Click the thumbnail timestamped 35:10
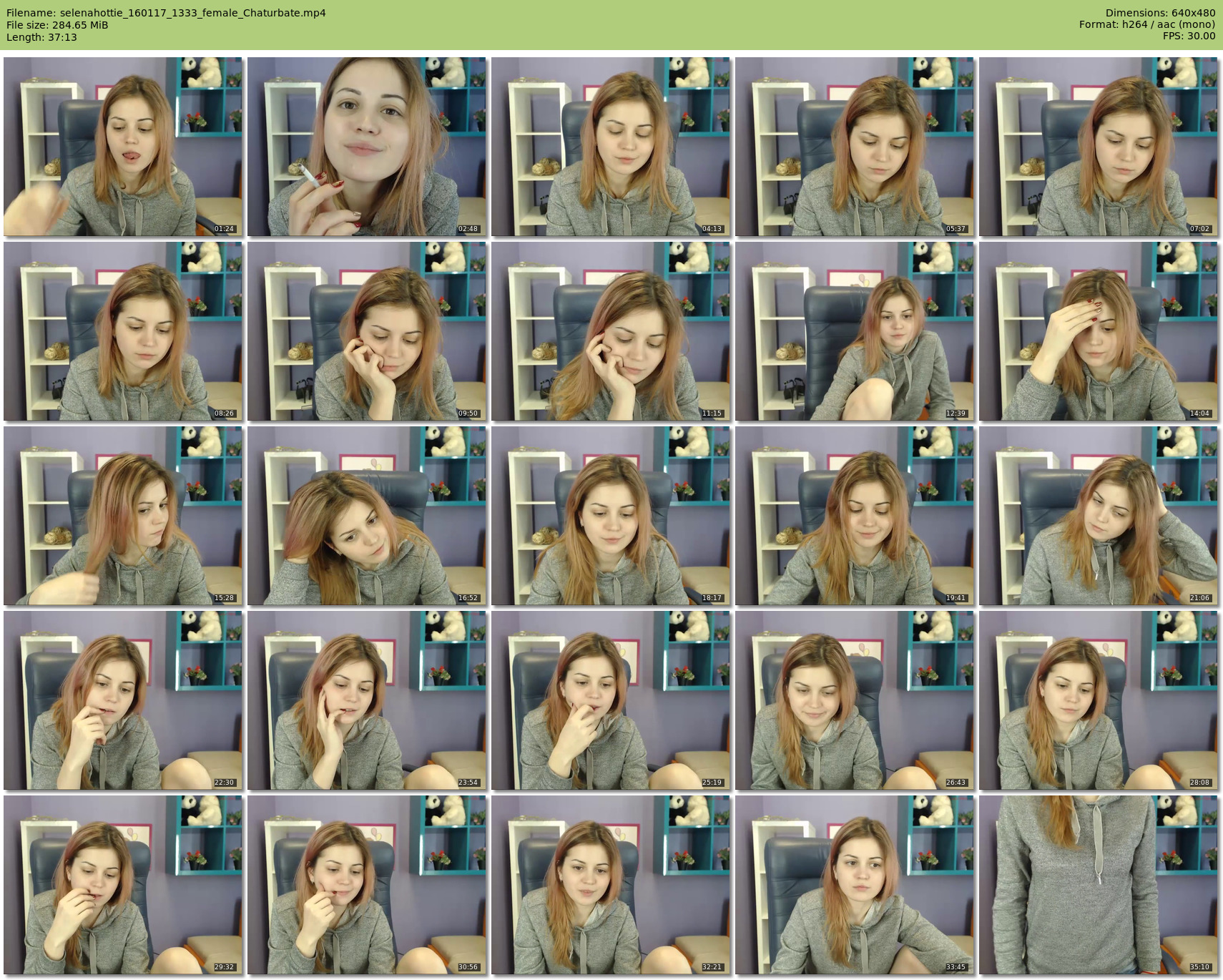Screen dimensions: 1223x980 (x=1098, y=885)
